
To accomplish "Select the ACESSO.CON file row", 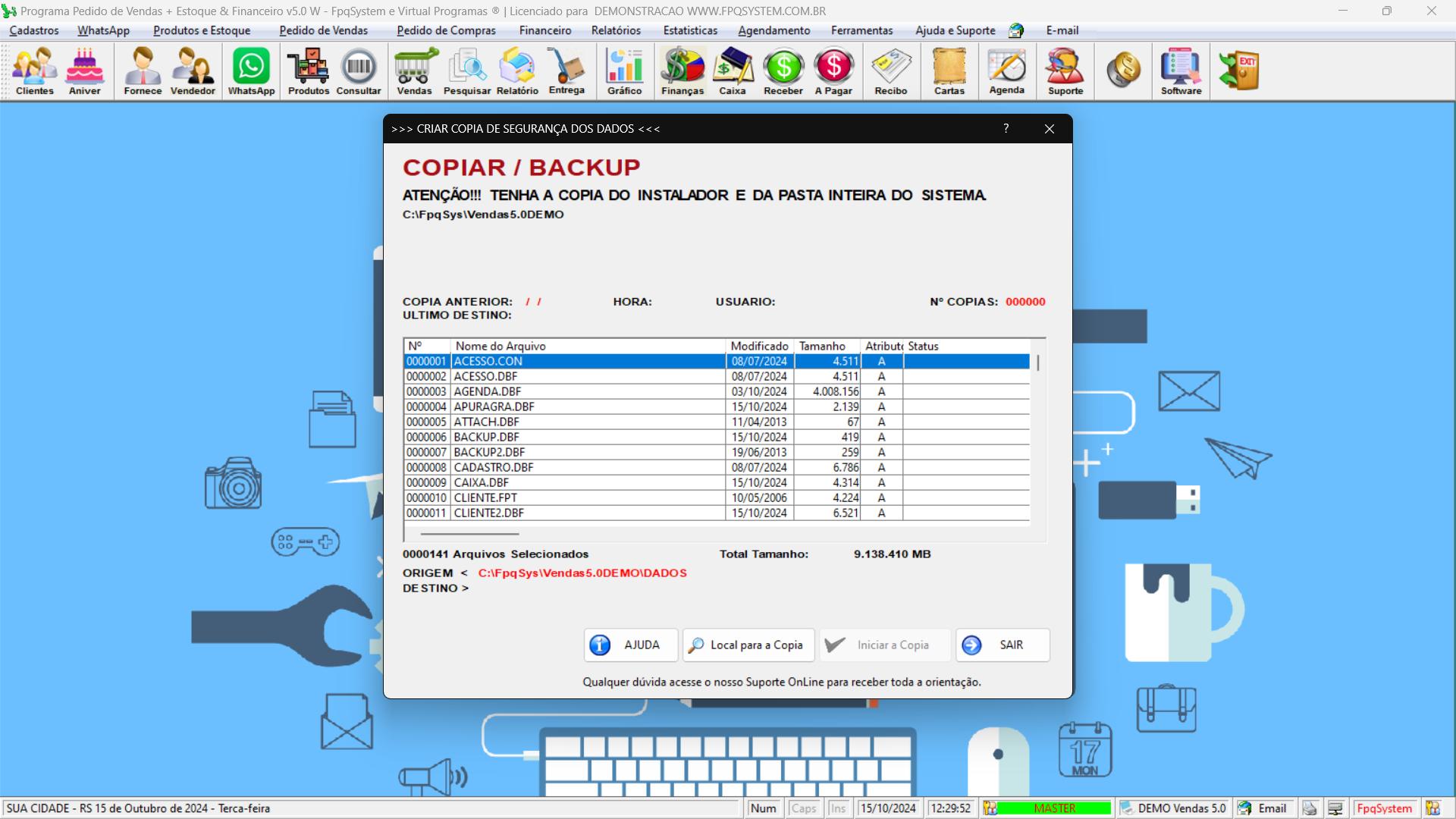I will (x=717, y=361).
